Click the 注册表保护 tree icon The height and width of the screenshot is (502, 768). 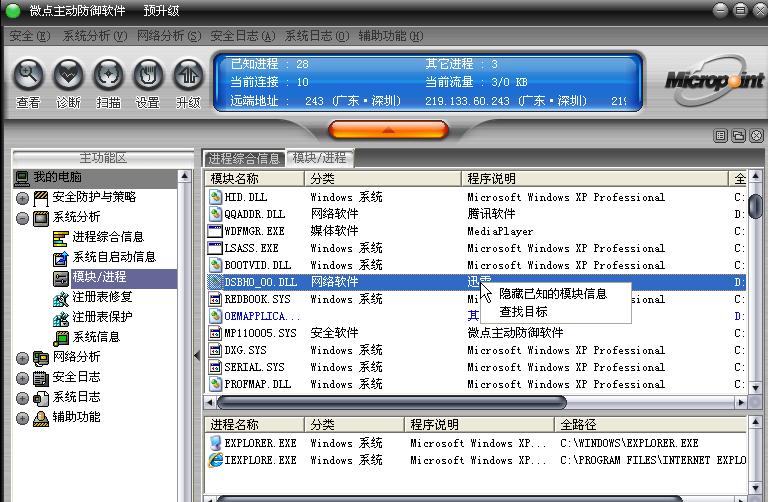(61, 319)
